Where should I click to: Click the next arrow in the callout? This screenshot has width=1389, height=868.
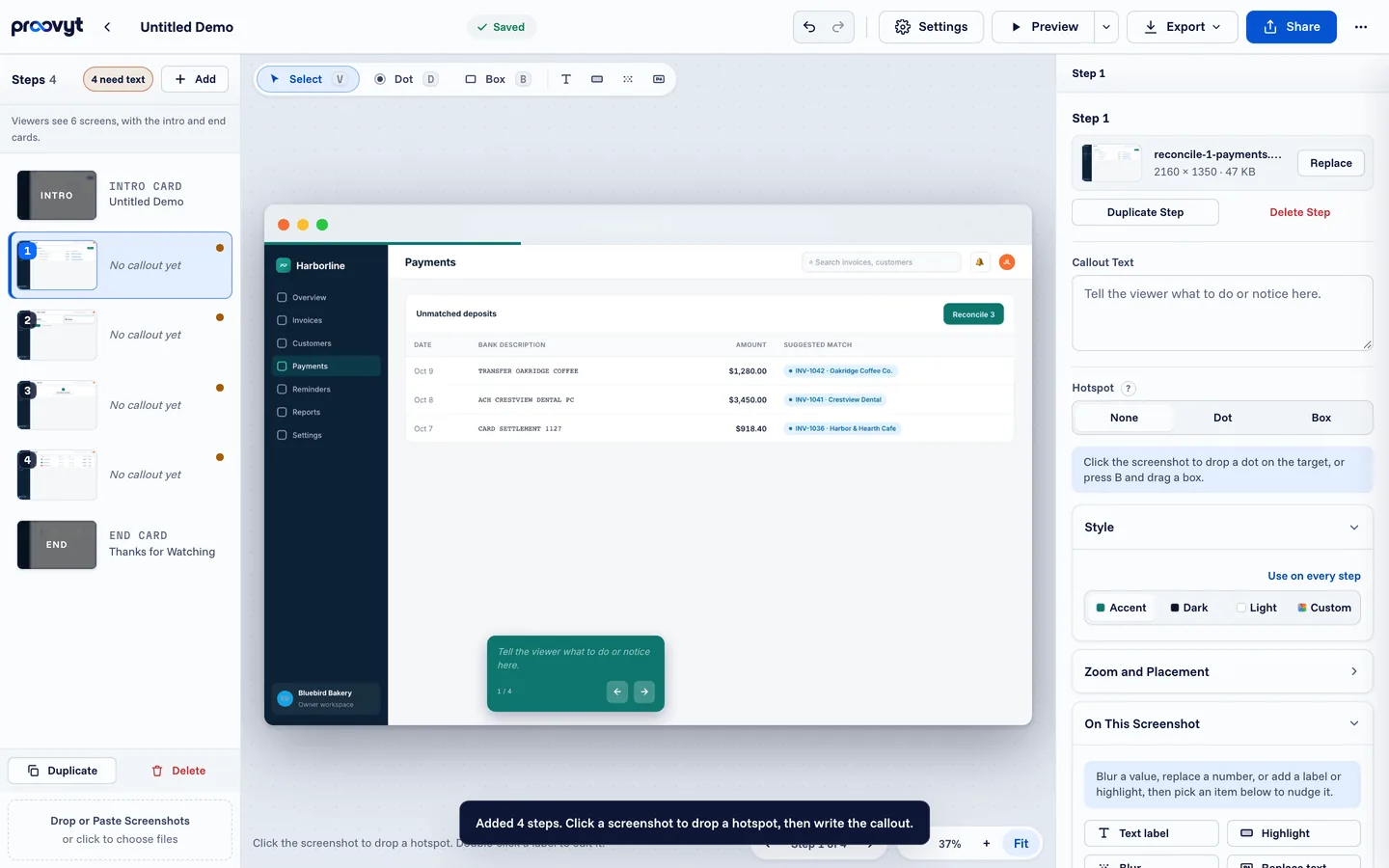pyautogui.click(x=644, y=692)
